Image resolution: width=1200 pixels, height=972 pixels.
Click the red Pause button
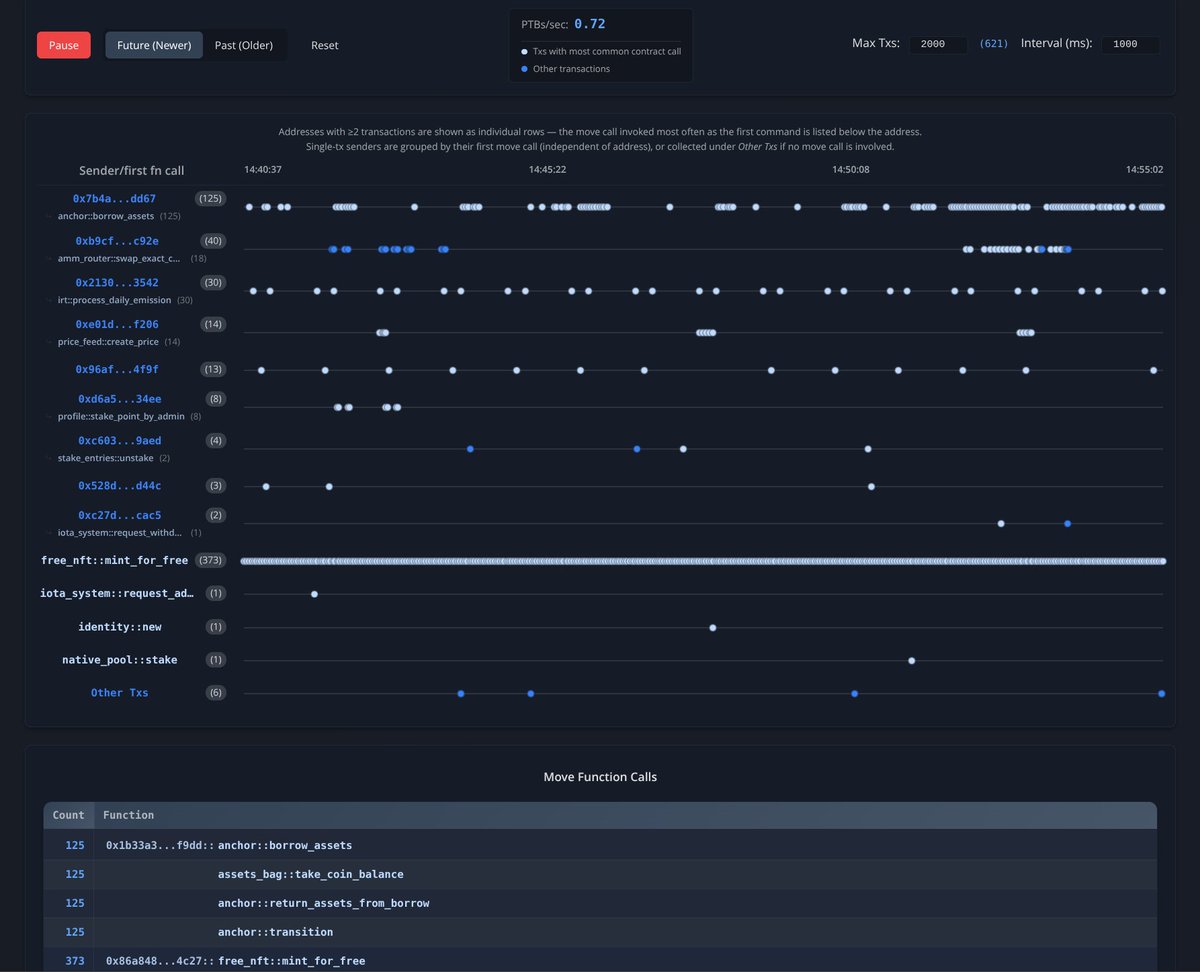coord(63,45)
